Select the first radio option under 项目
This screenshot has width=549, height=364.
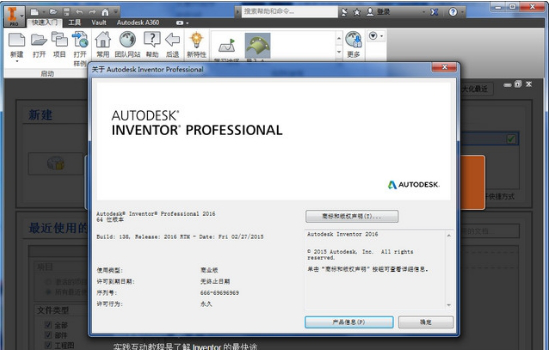(48, 281)
